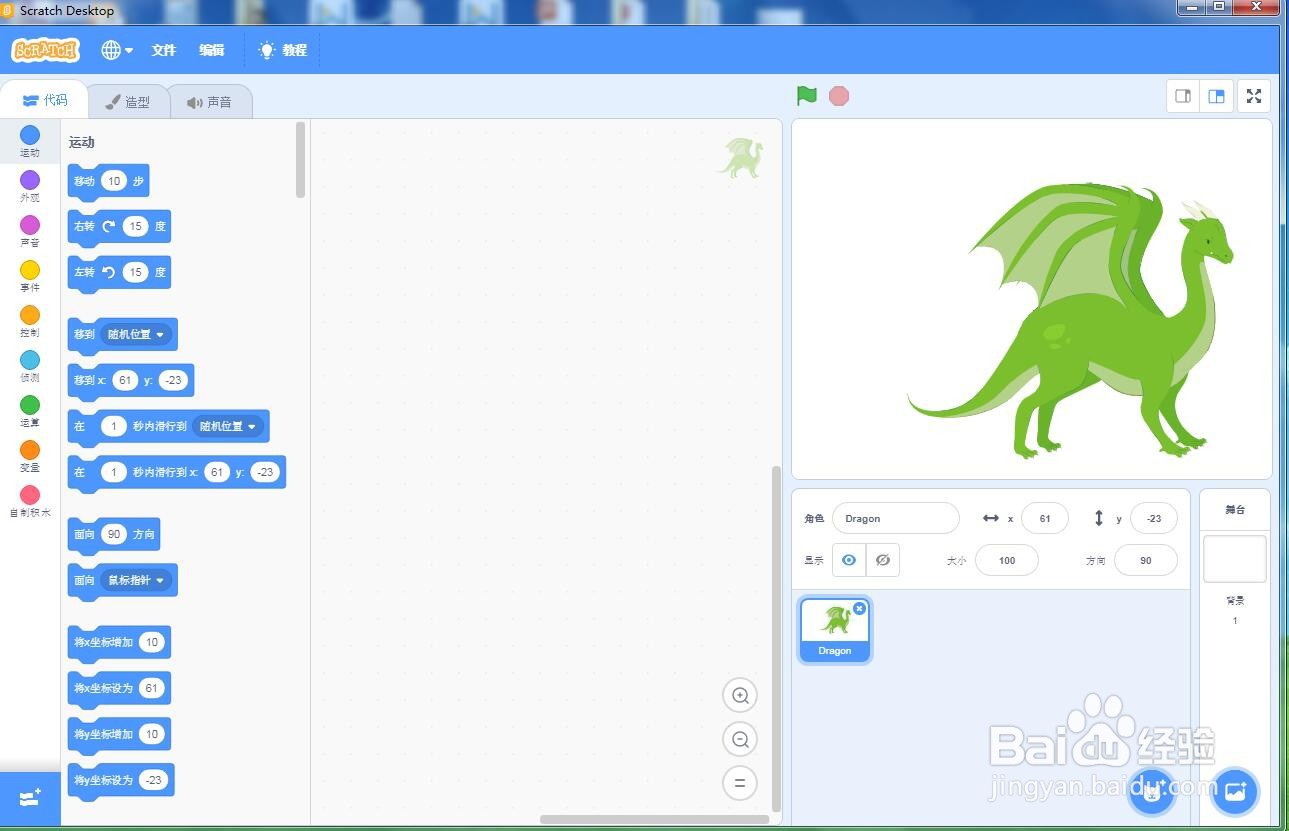The width and height of the screenshot is (1289, 831).
Task: Click the 大小 size field 100
Action: 1007,560
